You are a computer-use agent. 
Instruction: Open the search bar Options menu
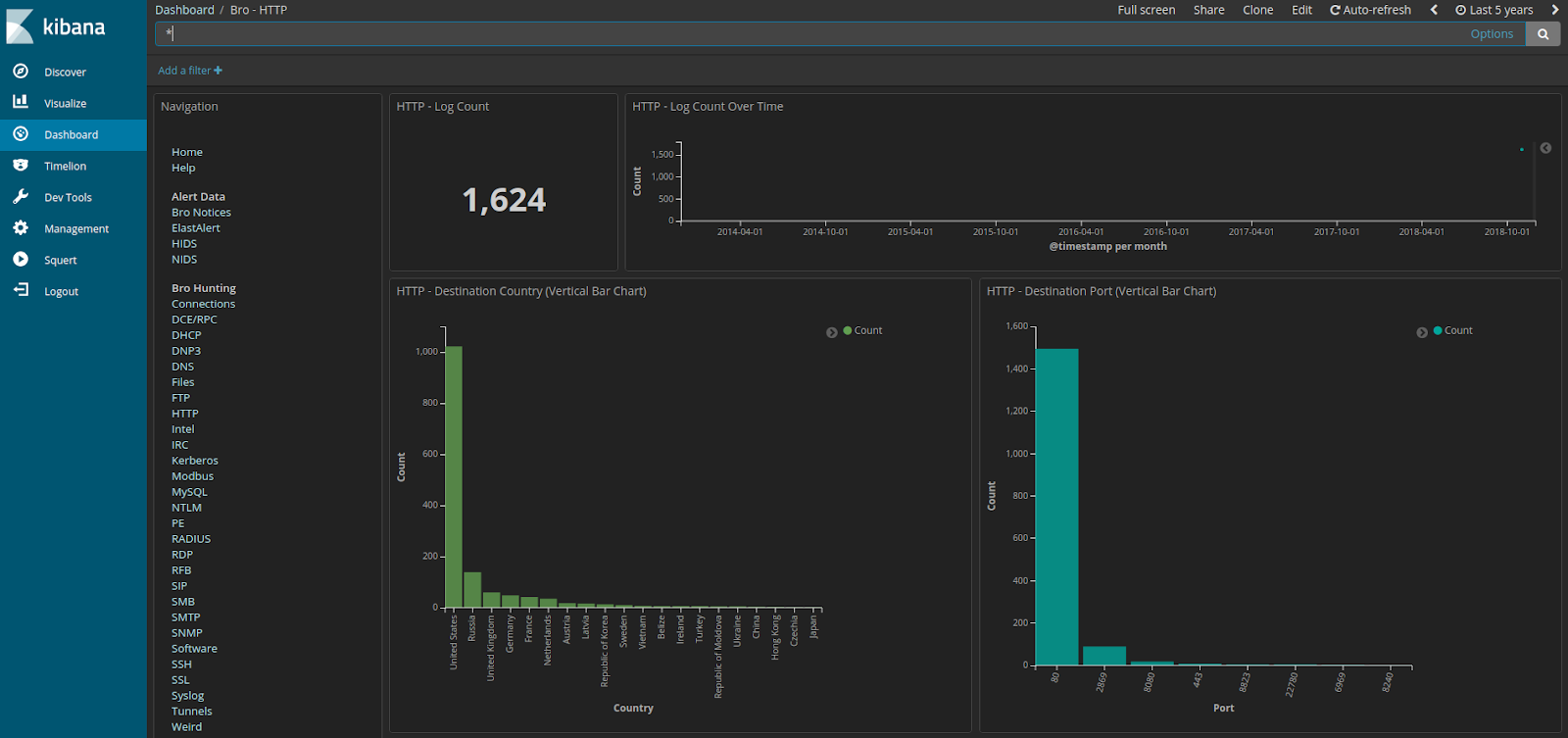click(x=1492, y=34)
